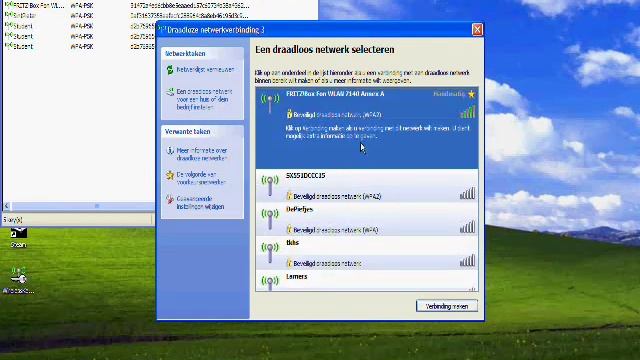The width and height of the screenshot is (640, 360).
Task: Click signal strength bars of SX551DCCC35
Action: coord(468,193)
